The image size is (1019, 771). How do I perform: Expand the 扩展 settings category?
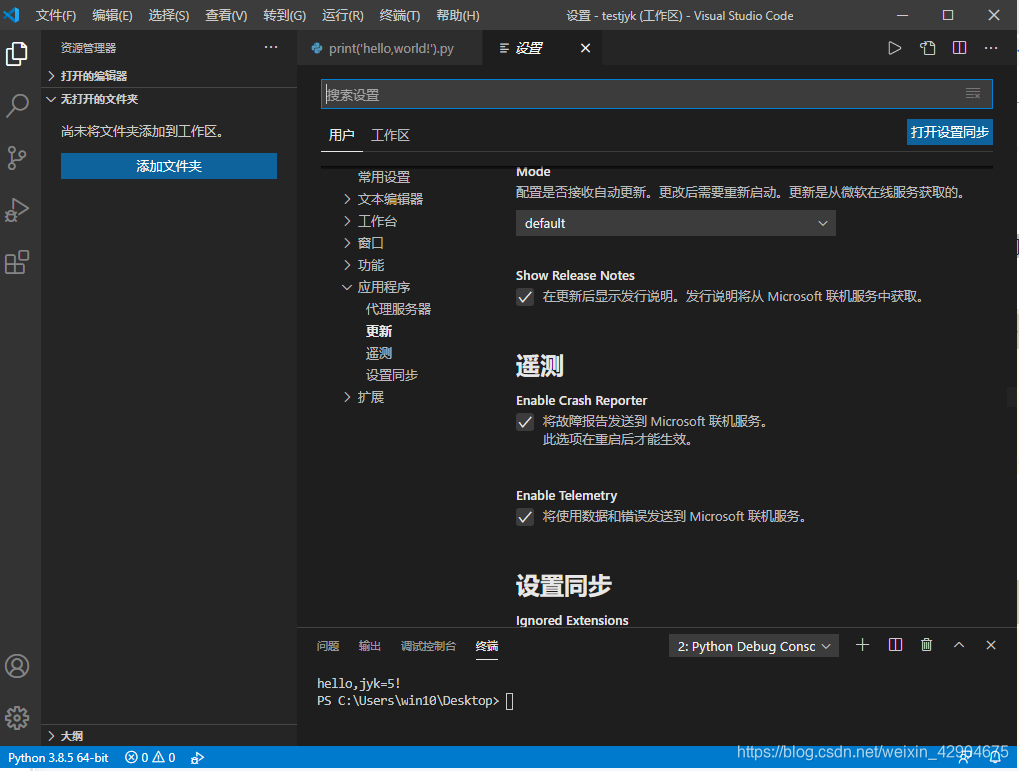tap(363, 397)
